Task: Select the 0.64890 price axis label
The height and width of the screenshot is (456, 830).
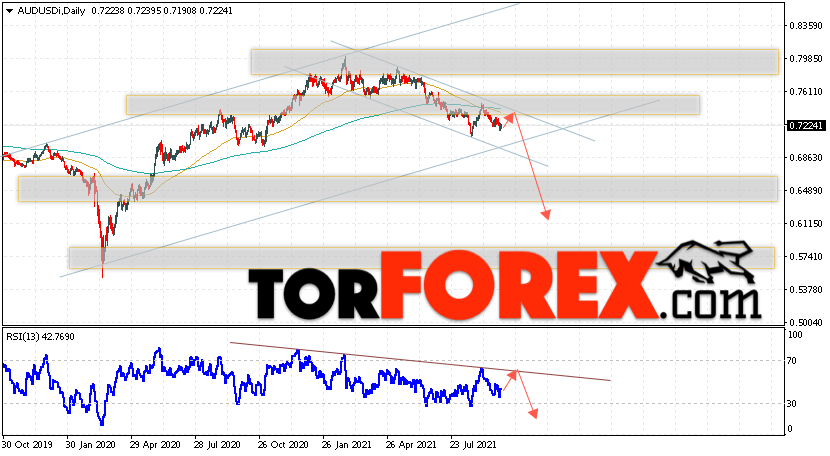Action: point(806,191)
